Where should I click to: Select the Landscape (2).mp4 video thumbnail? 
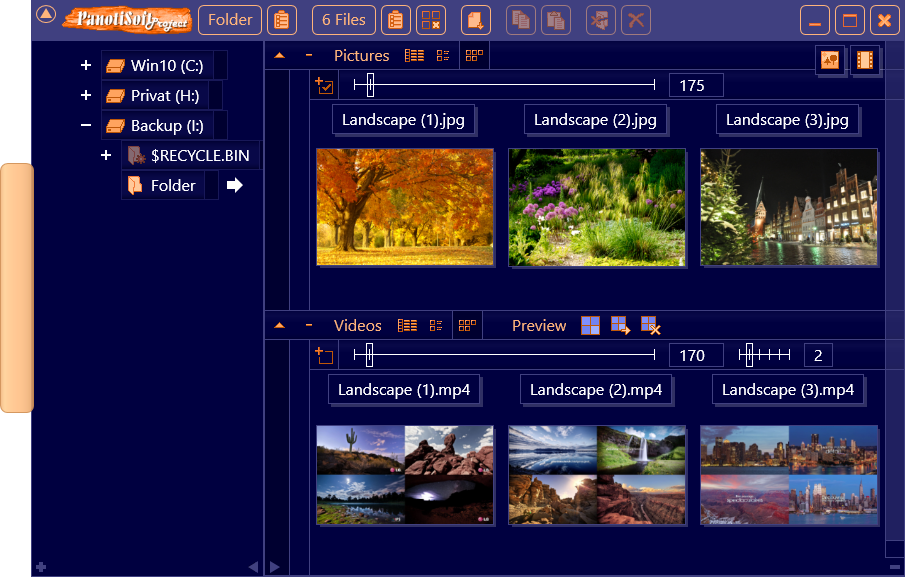597,476
